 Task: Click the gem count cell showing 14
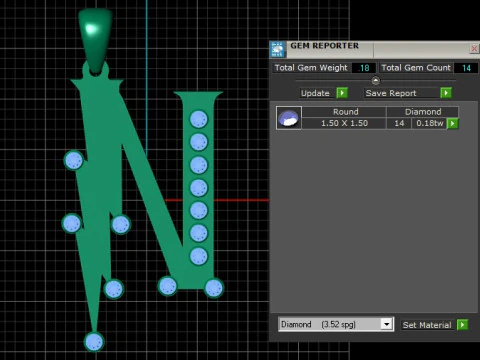click(399, 123)
